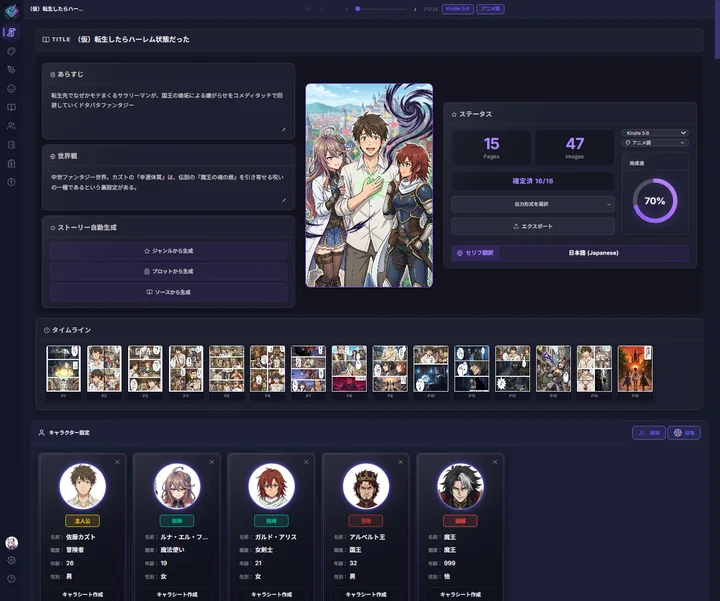Select timeline page P1 thumbnail

(x=63, y=369)
